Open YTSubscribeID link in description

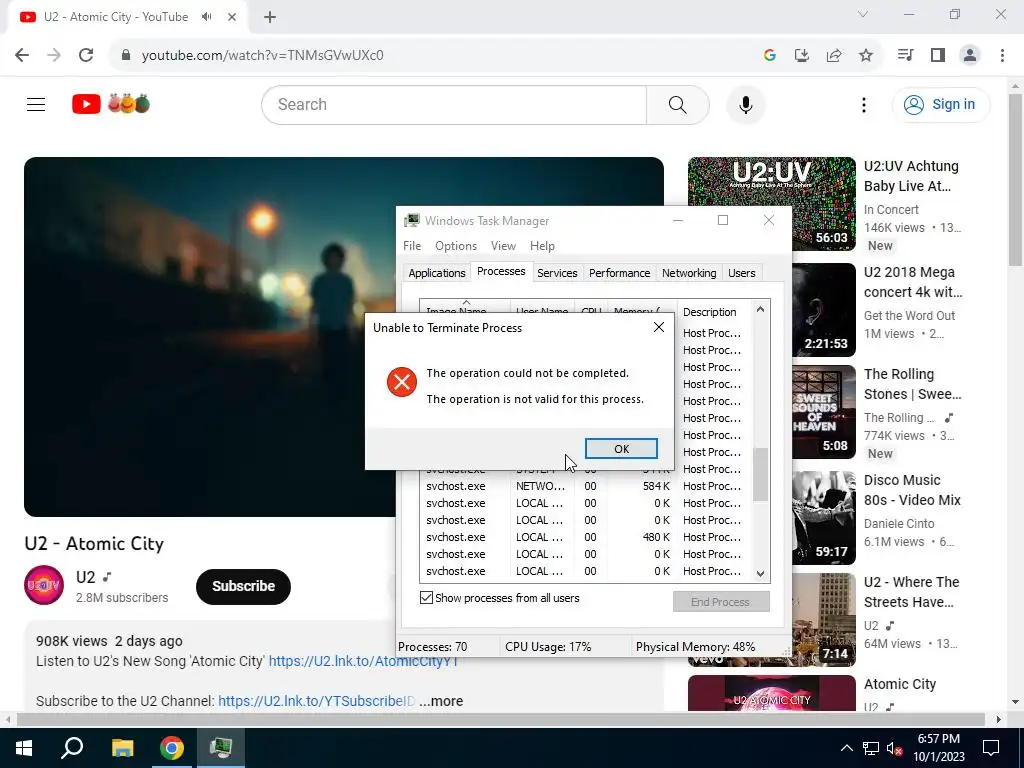(316, 701)
